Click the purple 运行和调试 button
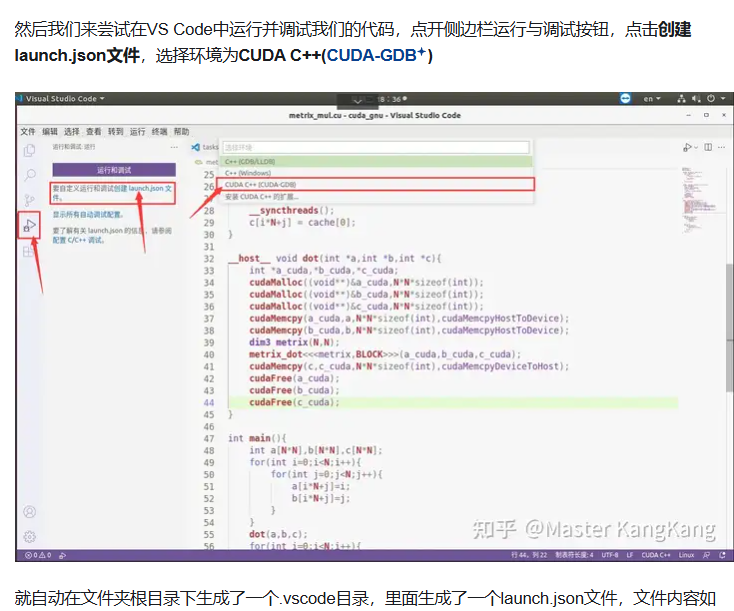 pos(114,170)
